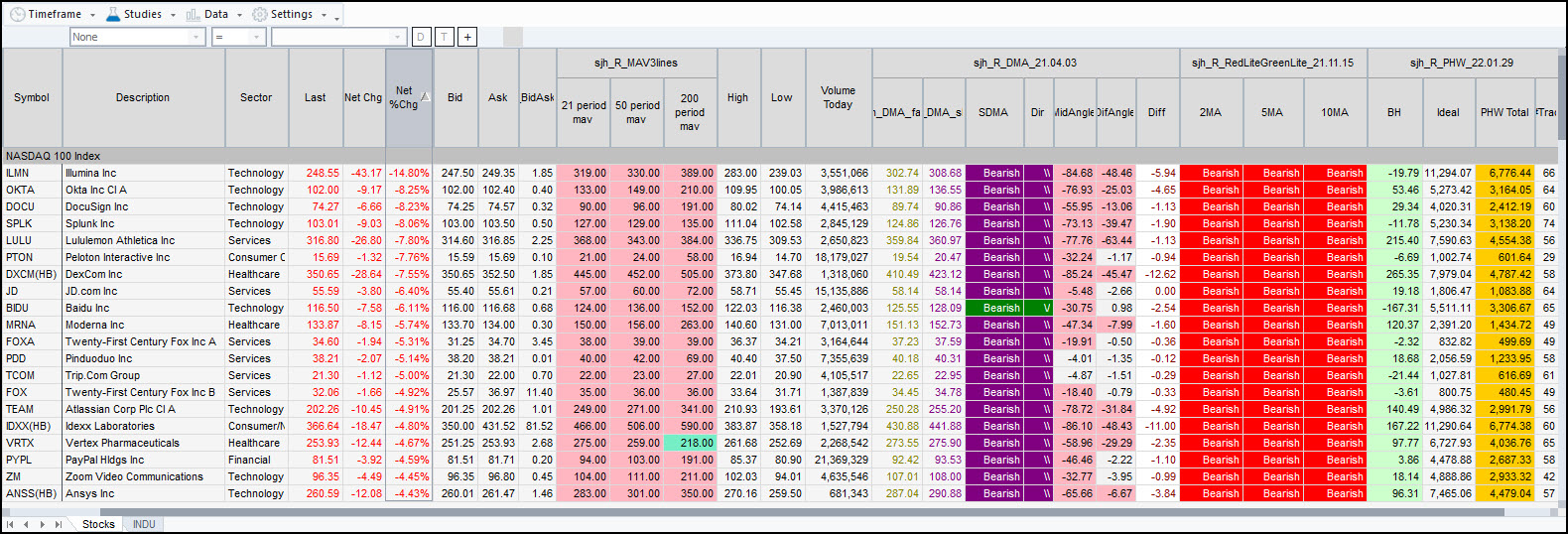1568x534 pixels.
Task: Select the ILMN symbol cell
Action: point(32,173)
